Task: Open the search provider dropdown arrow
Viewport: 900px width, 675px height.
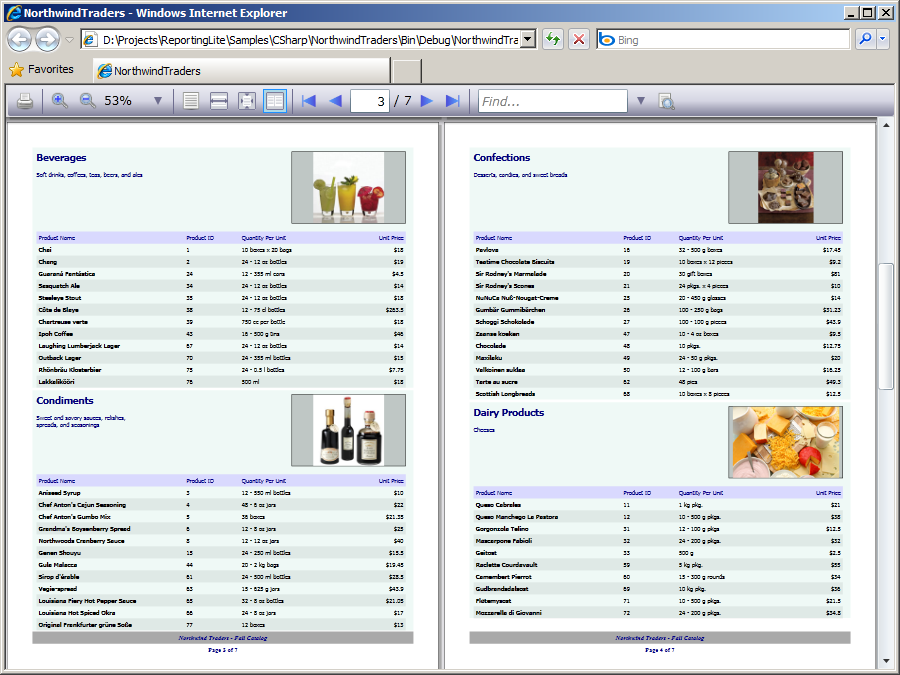Action: [x=882, y=39]
